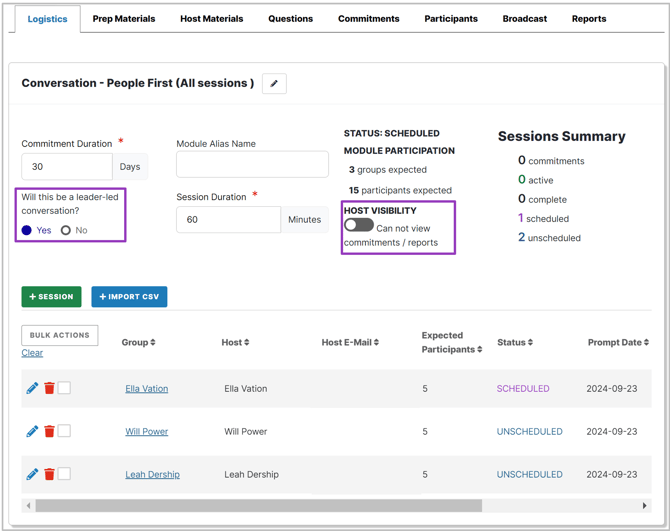Viewport: 670px width, 531px height.
Task: Delete the Will Power session row
Action: coord(49,431)
